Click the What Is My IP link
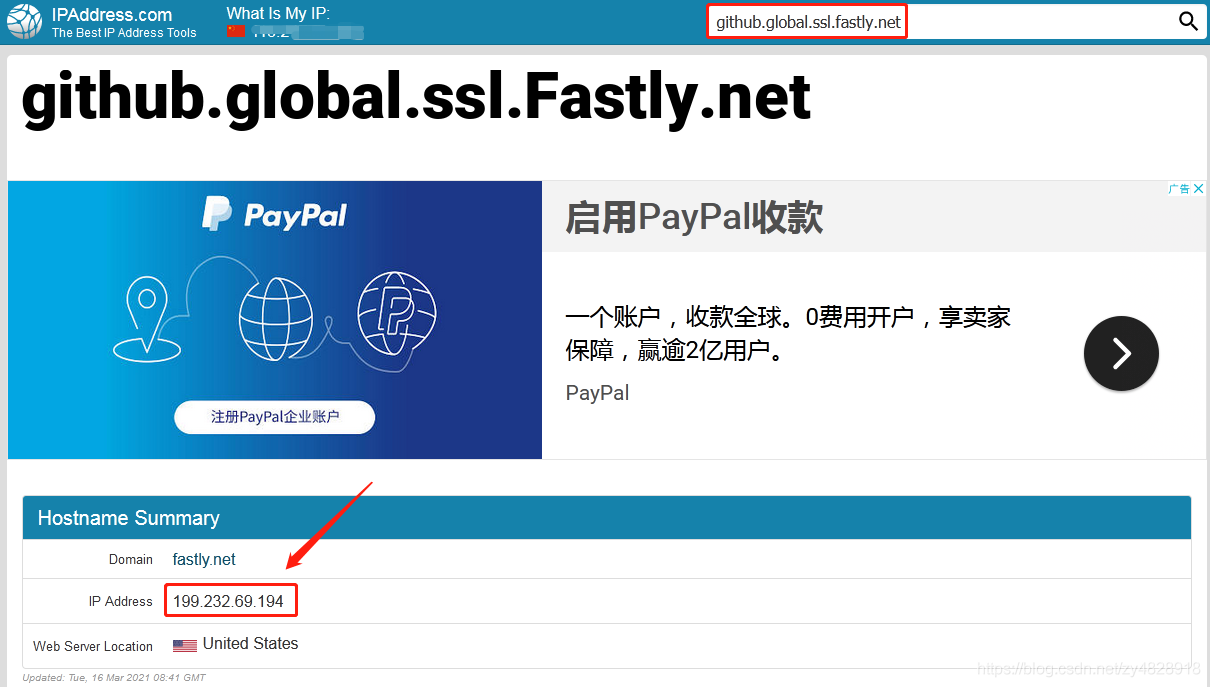The image size is (1210, 687). click(x=278, y=13)
